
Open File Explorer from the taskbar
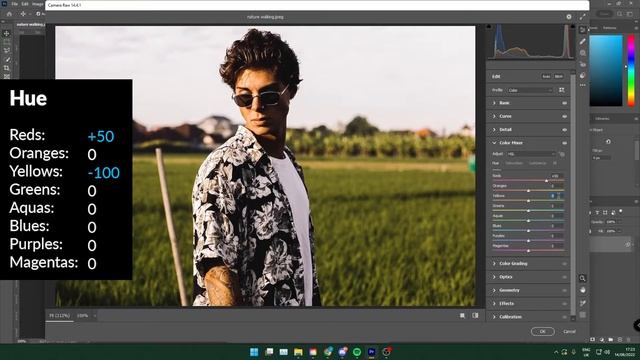(x=298, y=352)
